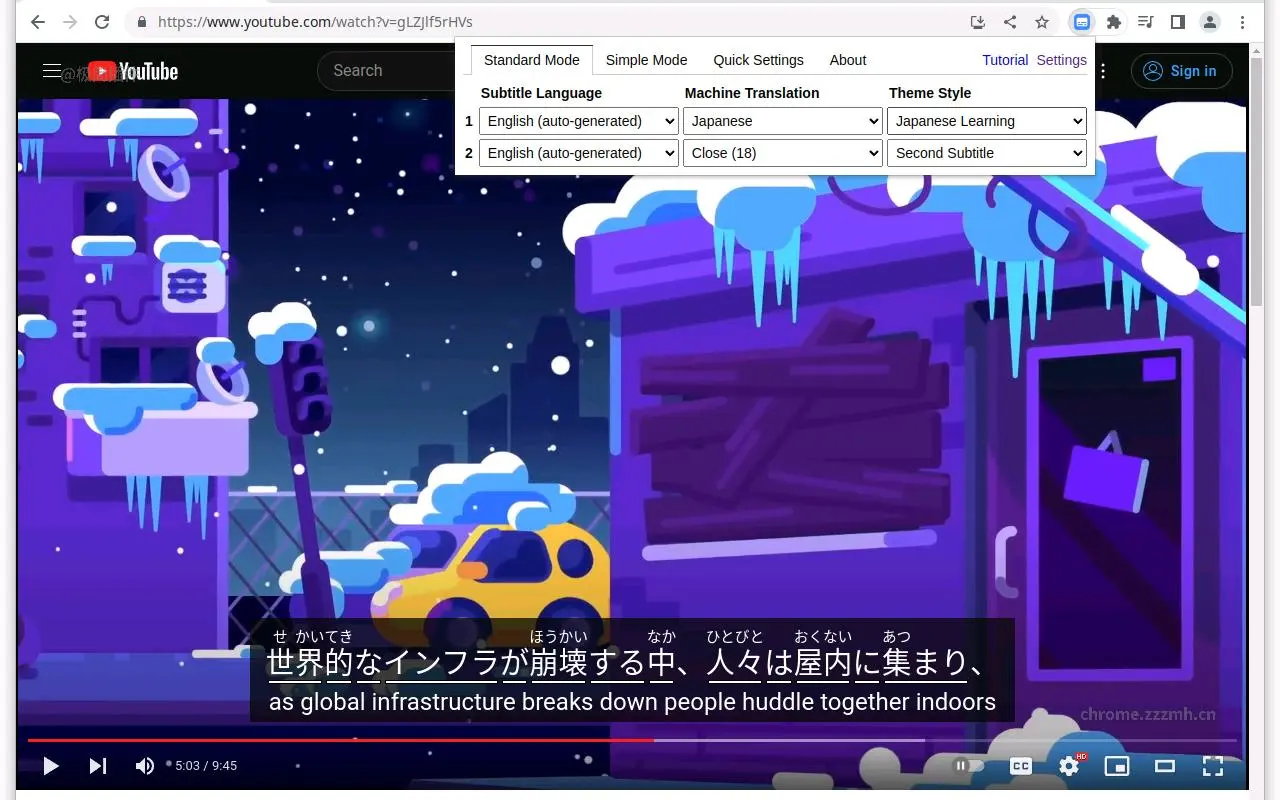Open the subtitle extension icon

1082,22
